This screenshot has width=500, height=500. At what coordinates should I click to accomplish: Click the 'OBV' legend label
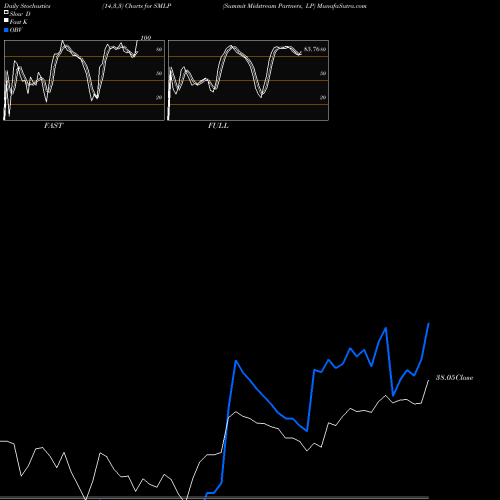pos(16,30)
